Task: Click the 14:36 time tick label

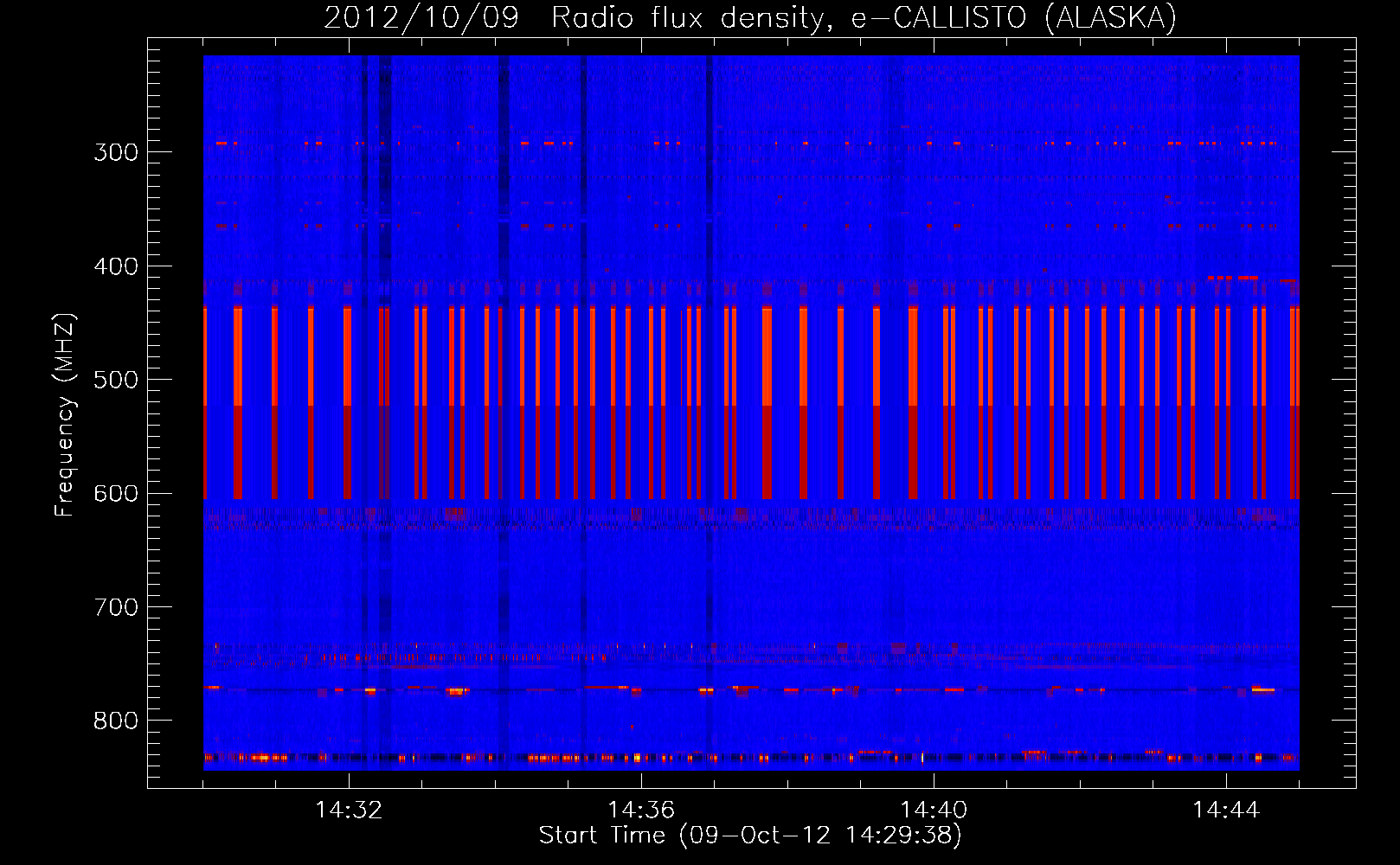Action: [x=641, y=811]
